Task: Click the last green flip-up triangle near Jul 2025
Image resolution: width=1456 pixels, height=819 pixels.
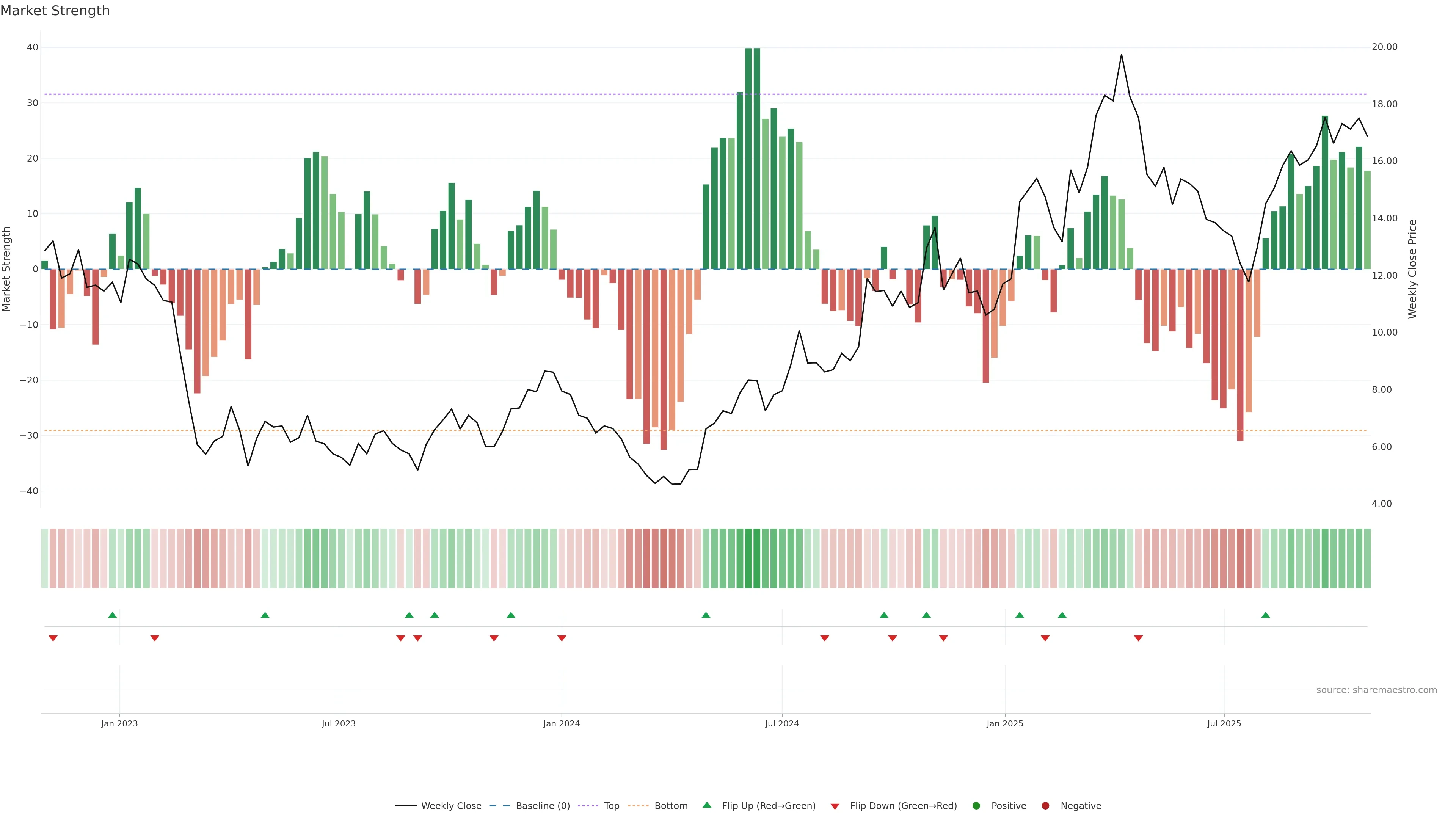Action: 1266,615
